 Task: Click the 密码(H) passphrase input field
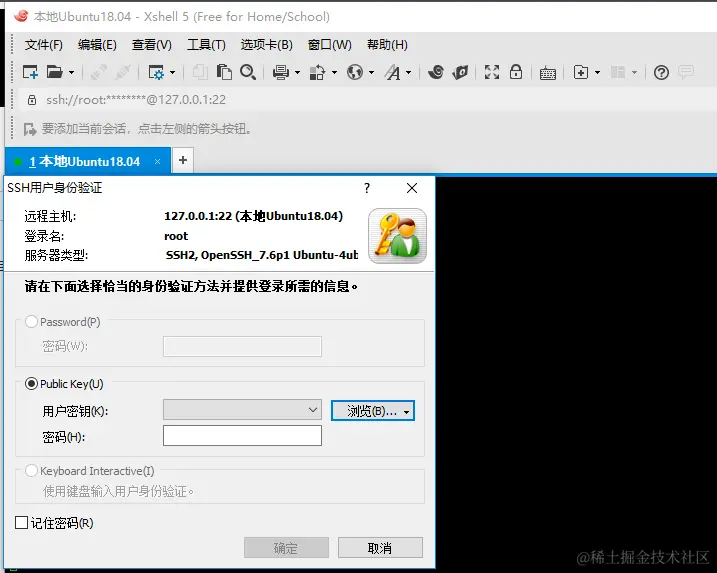point(242,435)
